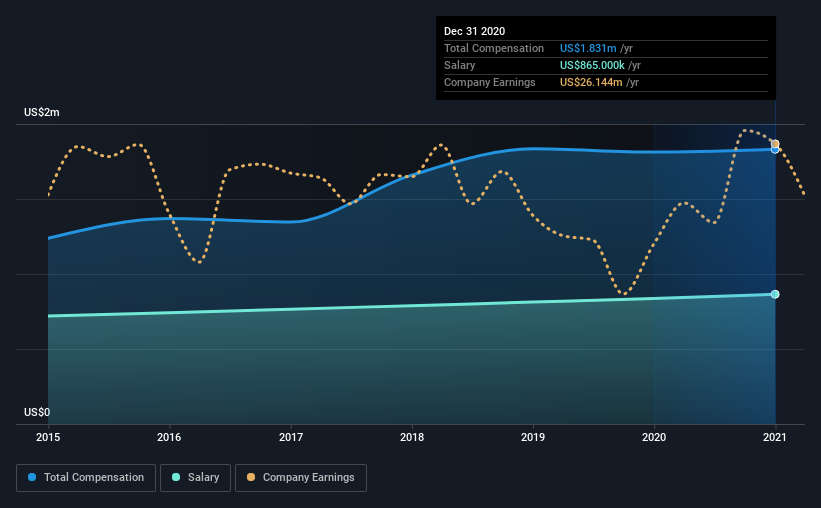Viewport: 821px width, 508px height.
Task: Toggle the Company Earnings legend button
Action: pyautogui.click(x=301, y=478)
